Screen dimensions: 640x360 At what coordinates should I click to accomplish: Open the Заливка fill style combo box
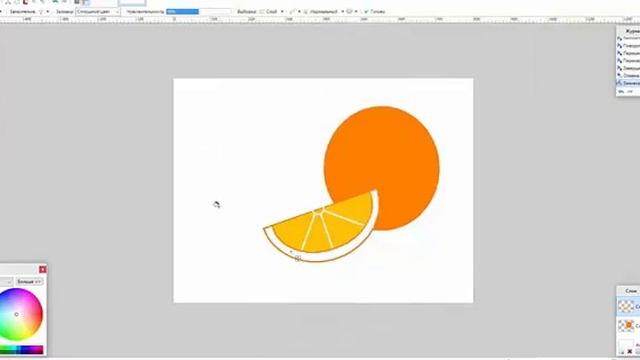pyautogui.click(x=98, y=12)
